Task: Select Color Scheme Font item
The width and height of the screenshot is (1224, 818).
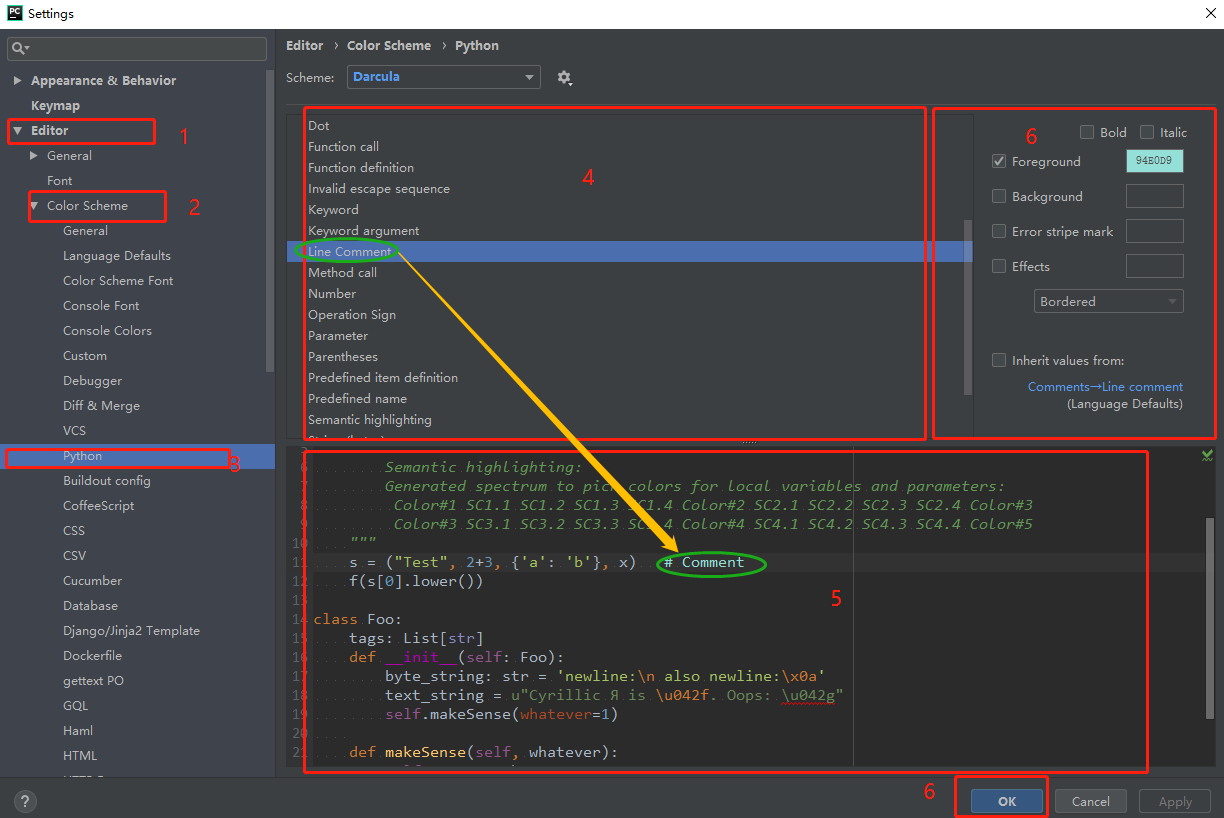Action: 118,280
